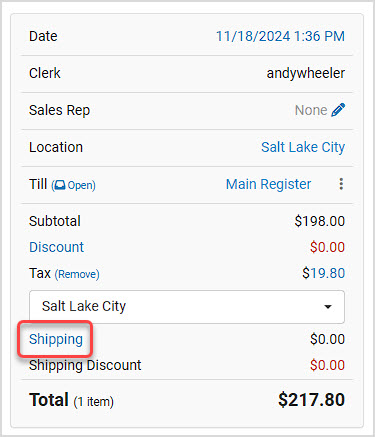Open the Discount link

coord(56,247)
